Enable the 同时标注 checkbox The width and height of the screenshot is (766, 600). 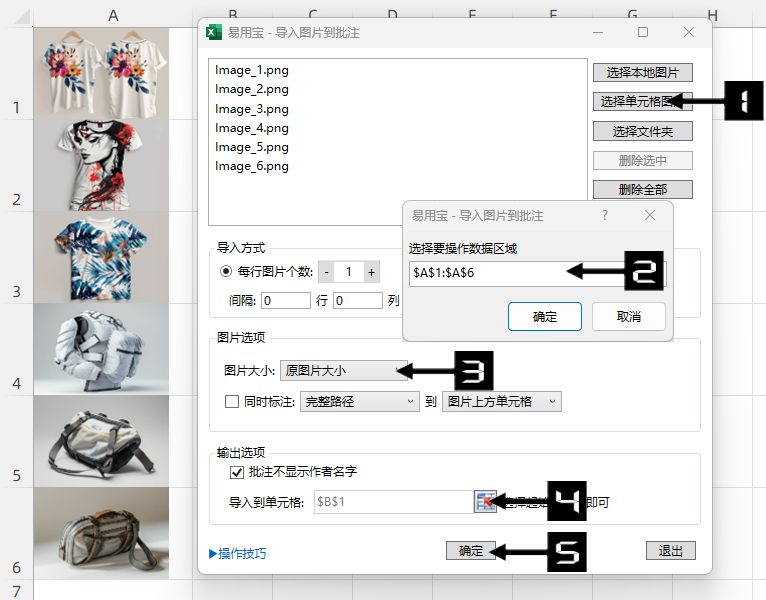click(x=232, y=402)
